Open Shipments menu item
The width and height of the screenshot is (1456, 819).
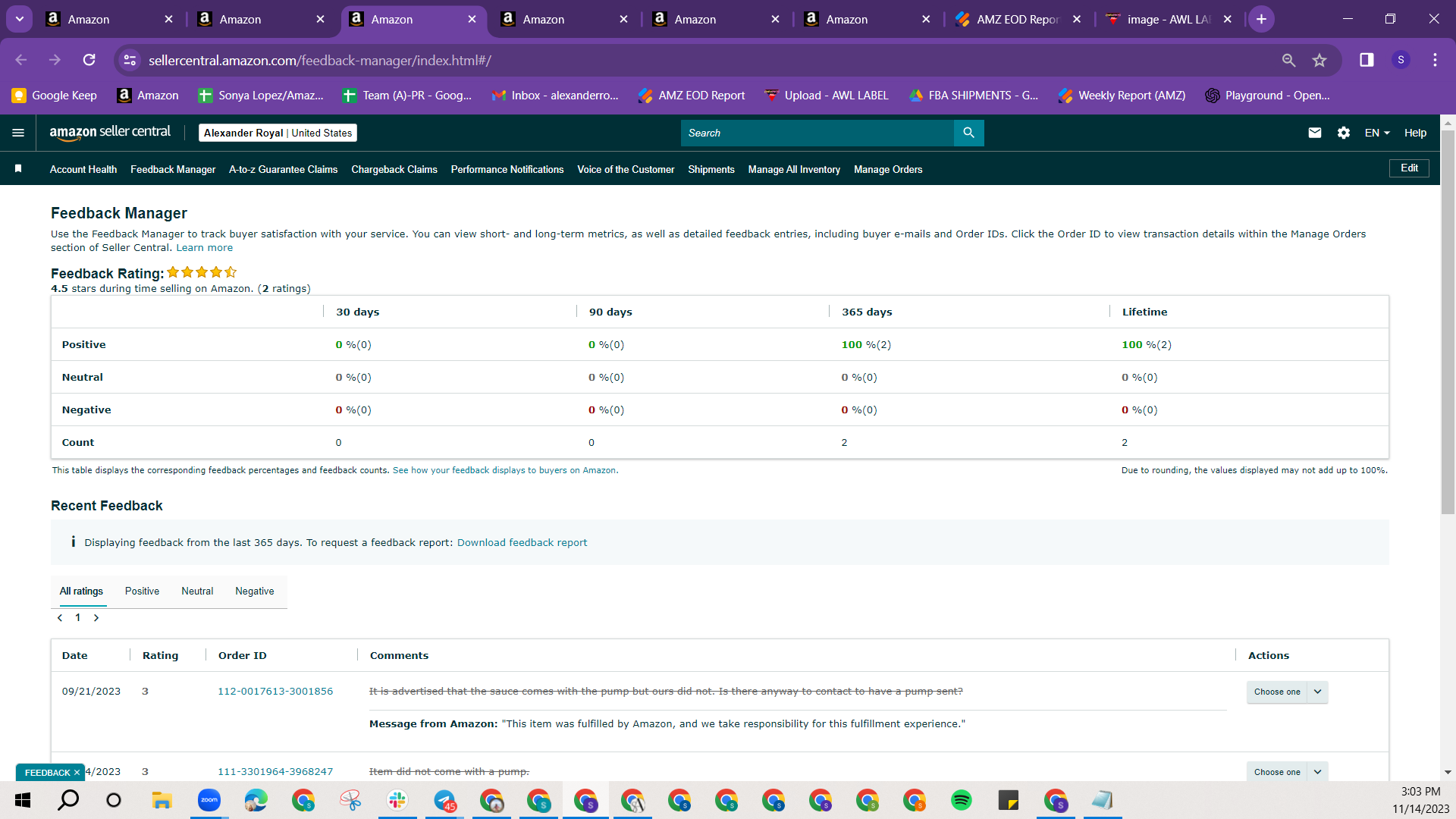coord(711,169)
